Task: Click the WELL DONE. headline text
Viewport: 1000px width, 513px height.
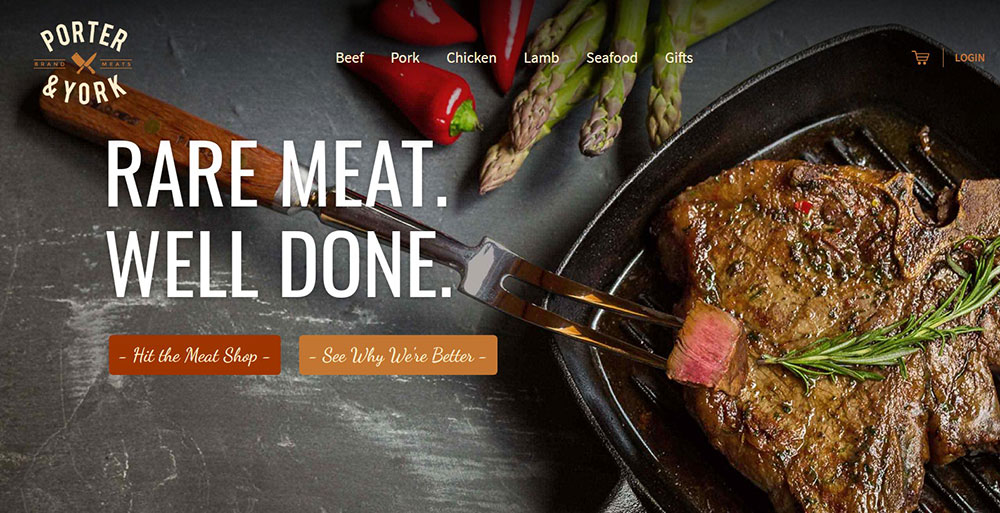Action: (279, 263)
